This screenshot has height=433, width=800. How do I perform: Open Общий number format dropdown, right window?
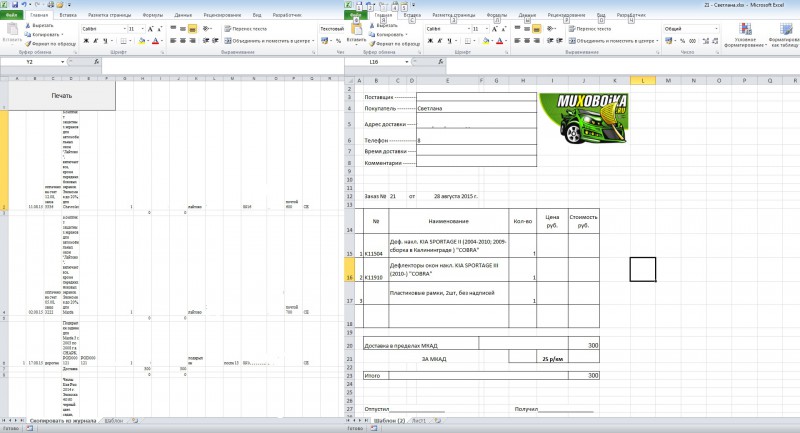(x=716, y=29)
